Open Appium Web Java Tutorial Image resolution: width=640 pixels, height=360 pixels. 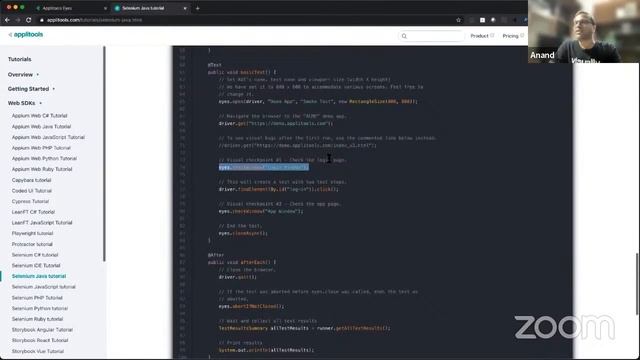pyautogui.click(x=41, y=127)
